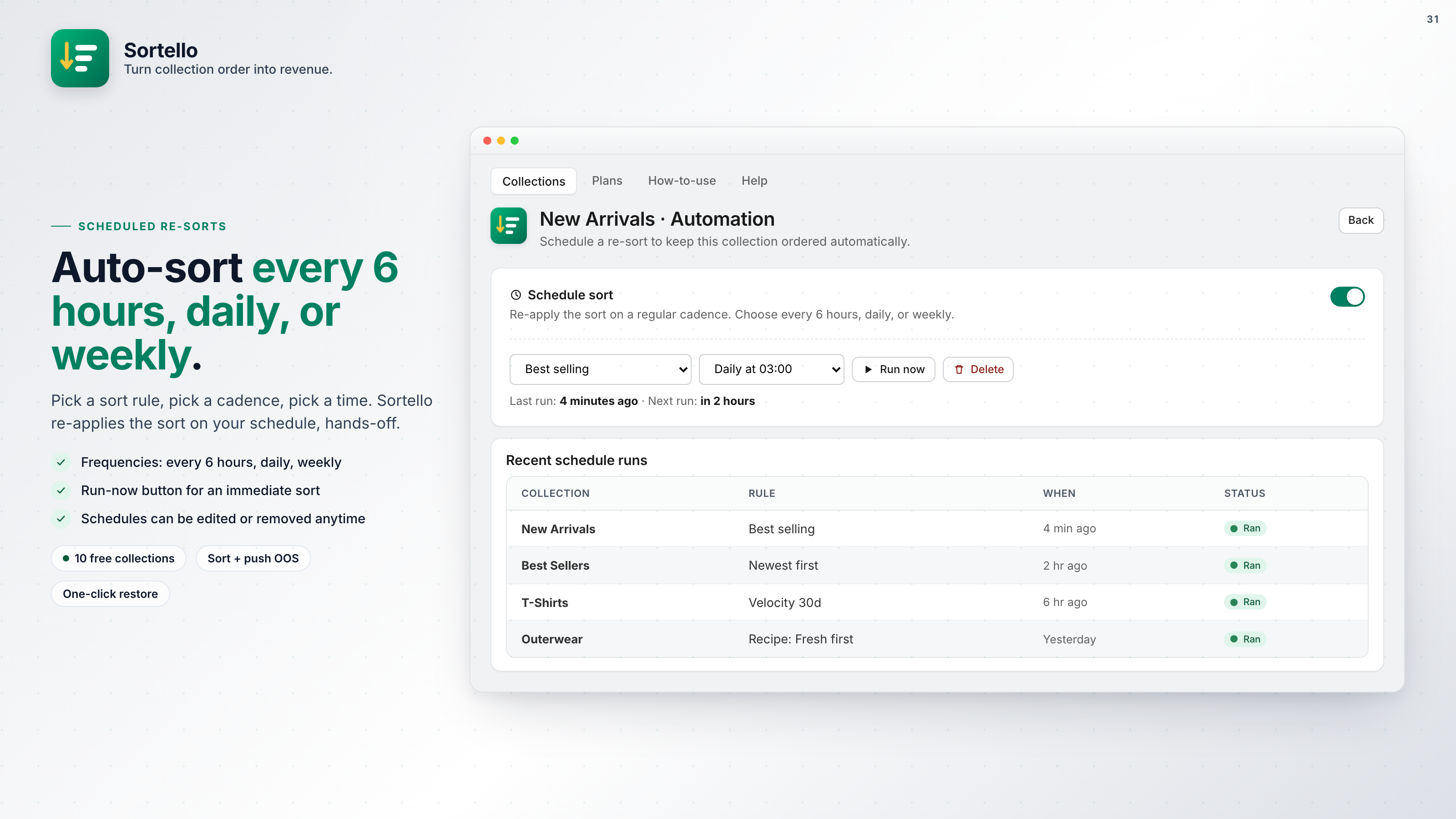The height and width of the screenshot is (819, 1456).
Task: Turn off the Schedule sort toggle
Action: coord(1347,297)
